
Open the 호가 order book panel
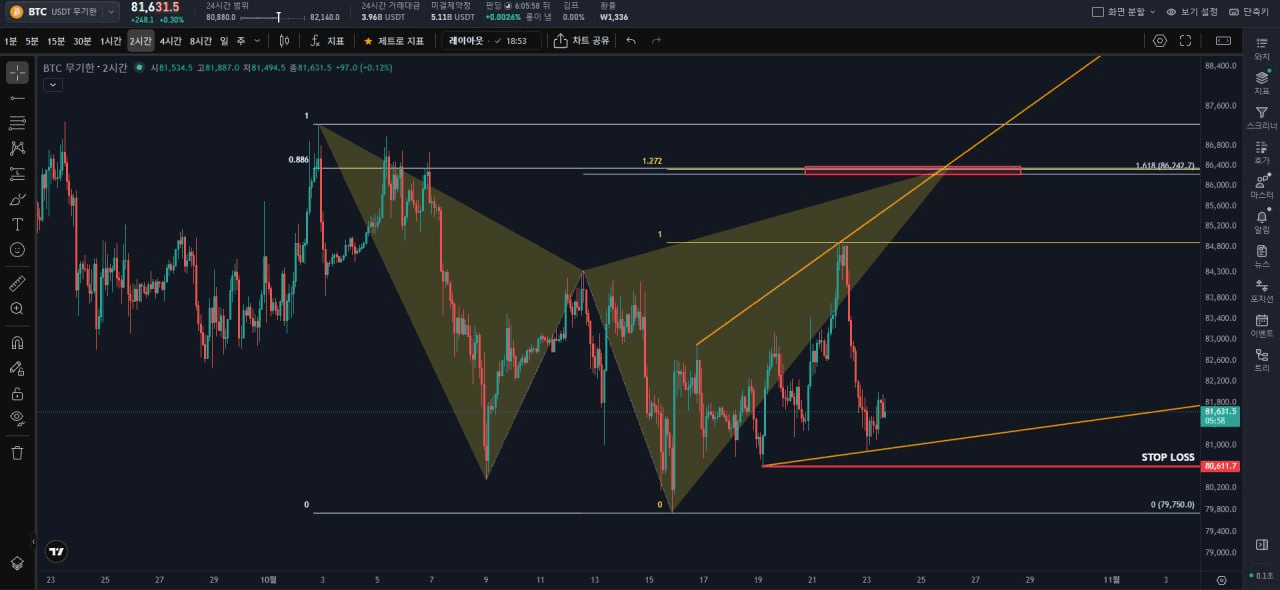click(x=1262, y=152)
